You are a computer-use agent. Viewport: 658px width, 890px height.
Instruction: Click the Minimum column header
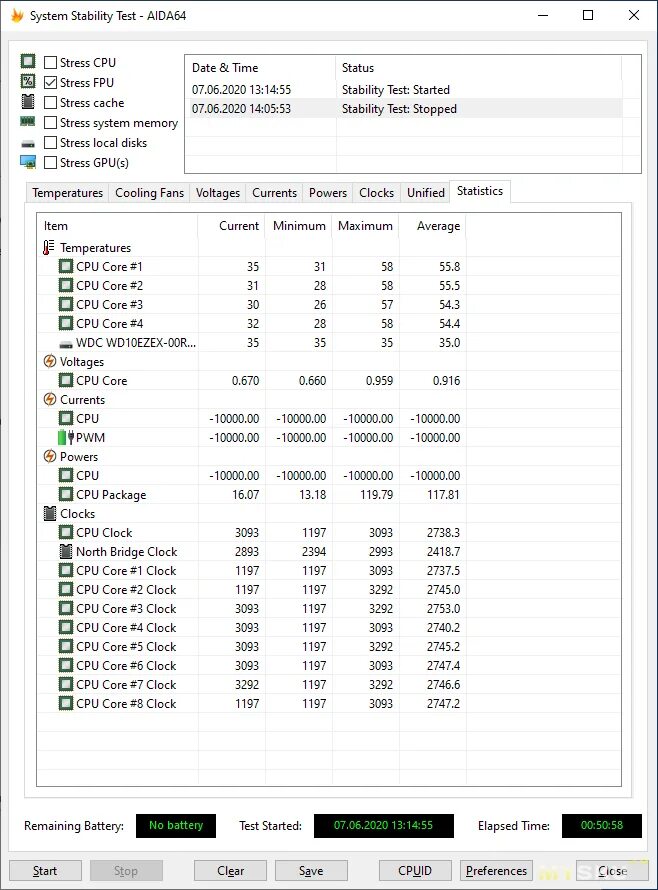click(x=299, y=226)
